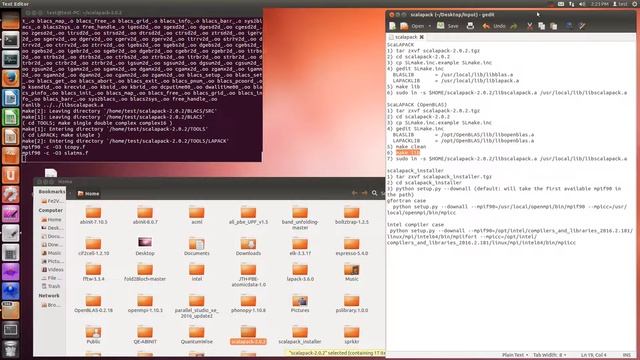Select the acml folder
Screen dimensions: 640x360
point(196,216)
